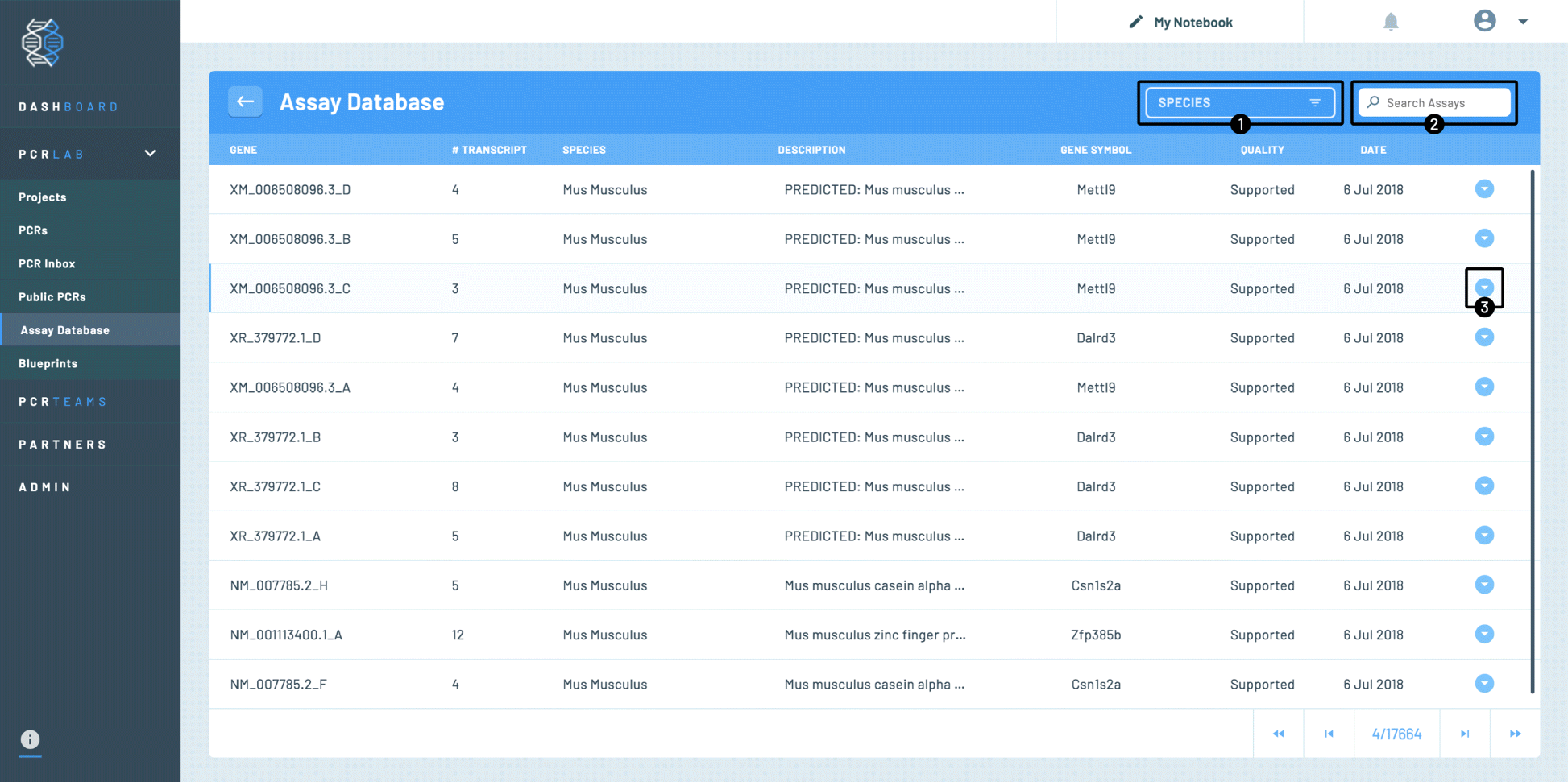Expand row XR_379772.1_C options arrow
Screen dimensions: 1568x782
(x=1484, y=486)
